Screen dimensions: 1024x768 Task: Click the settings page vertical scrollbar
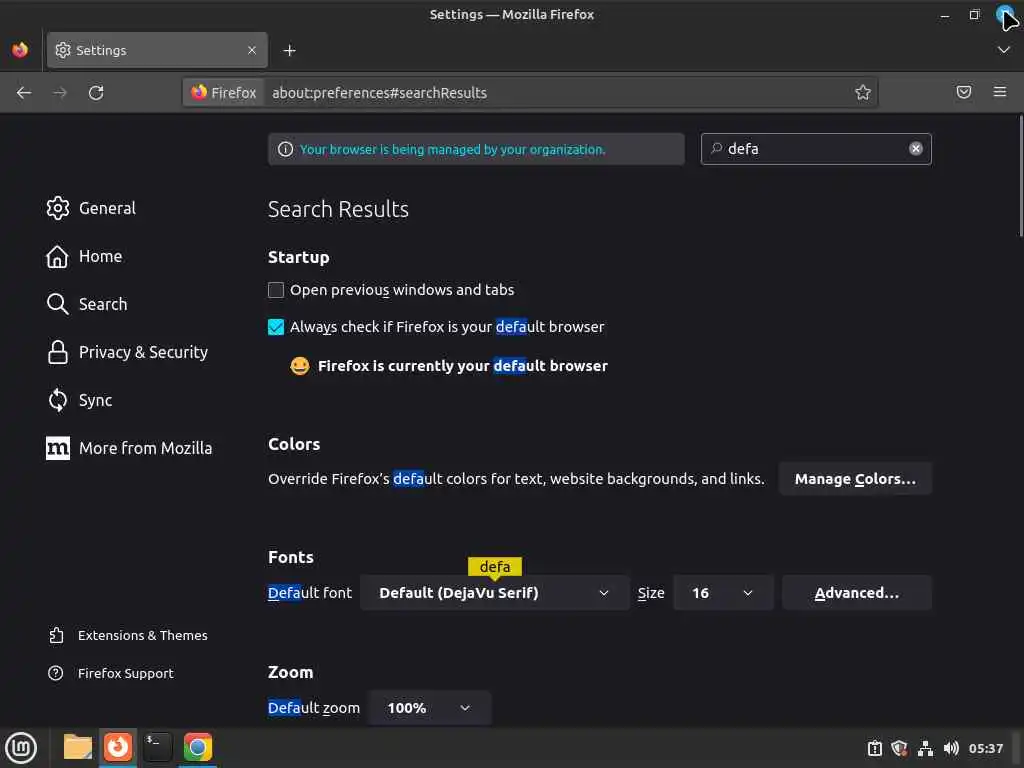1020,176
